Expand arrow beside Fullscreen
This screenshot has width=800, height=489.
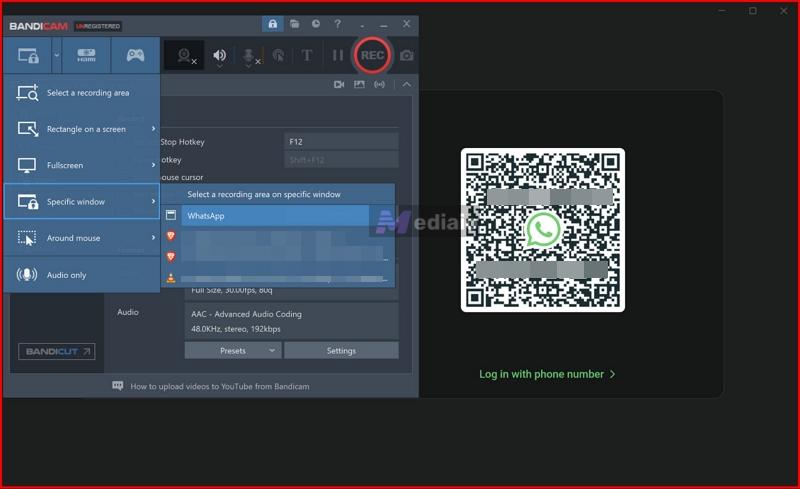click(153, 165)
